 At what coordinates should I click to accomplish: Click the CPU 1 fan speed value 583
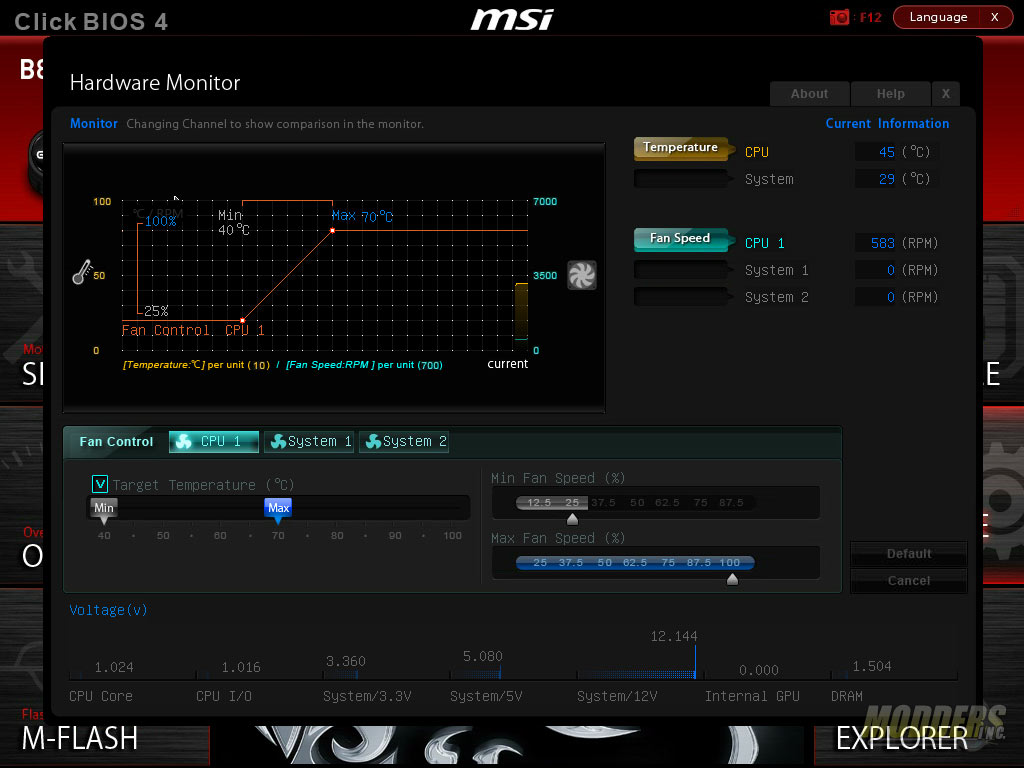882,243
